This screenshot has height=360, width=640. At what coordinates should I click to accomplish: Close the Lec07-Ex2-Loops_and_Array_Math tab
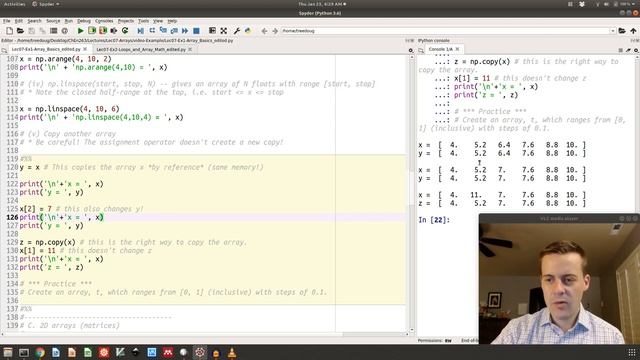click(x=190, y=49)
